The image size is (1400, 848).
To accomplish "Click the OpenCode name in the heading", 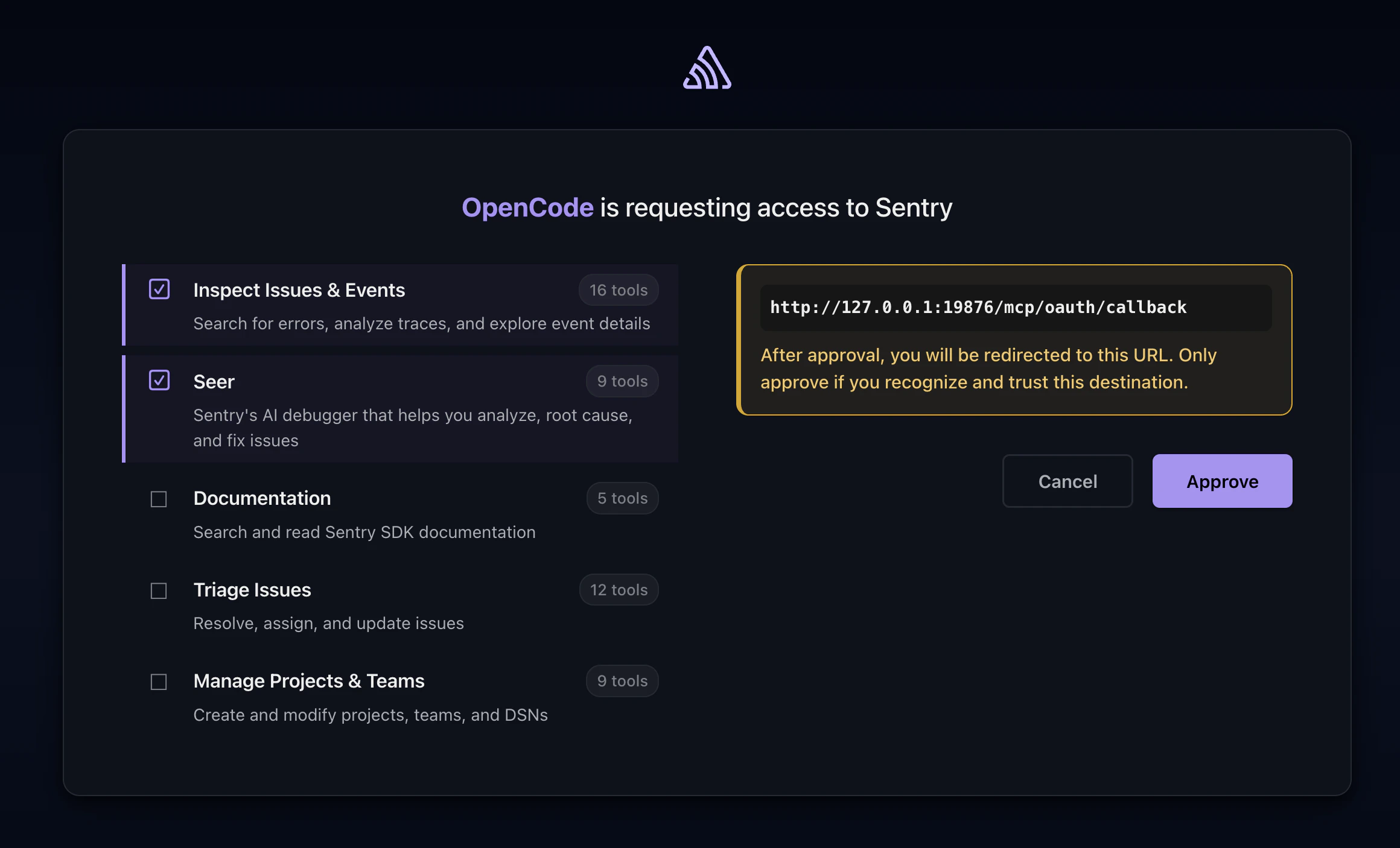I will pos(527,207).
